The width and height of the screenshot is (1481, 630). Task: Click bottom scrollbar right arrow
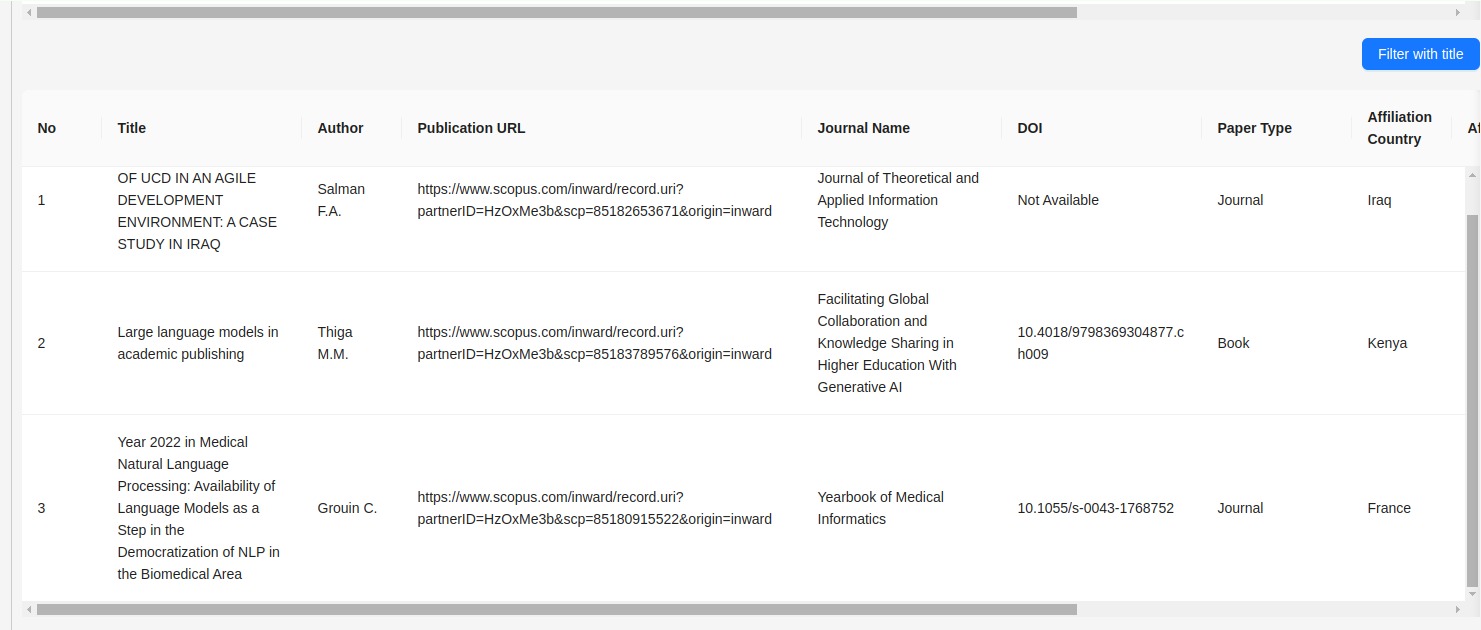[x=1459, y=609]
